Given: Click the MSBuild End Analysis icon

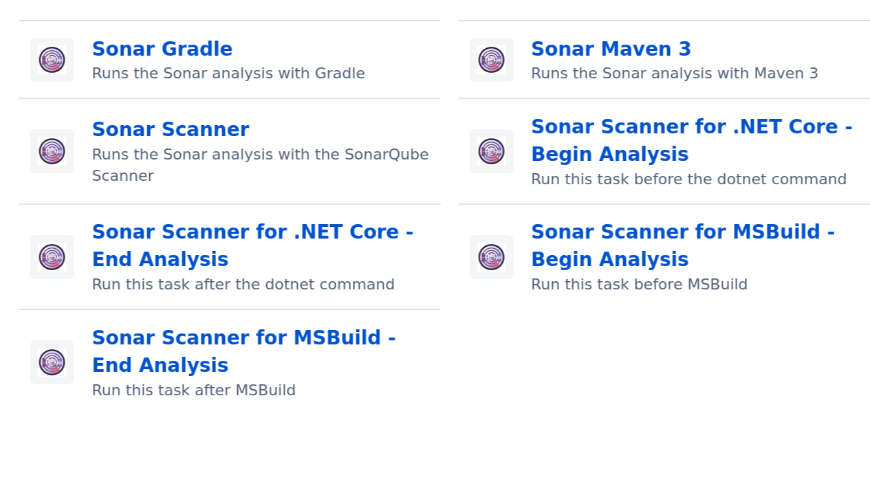Looking at the screenshot, I should (x=52, y=362).
